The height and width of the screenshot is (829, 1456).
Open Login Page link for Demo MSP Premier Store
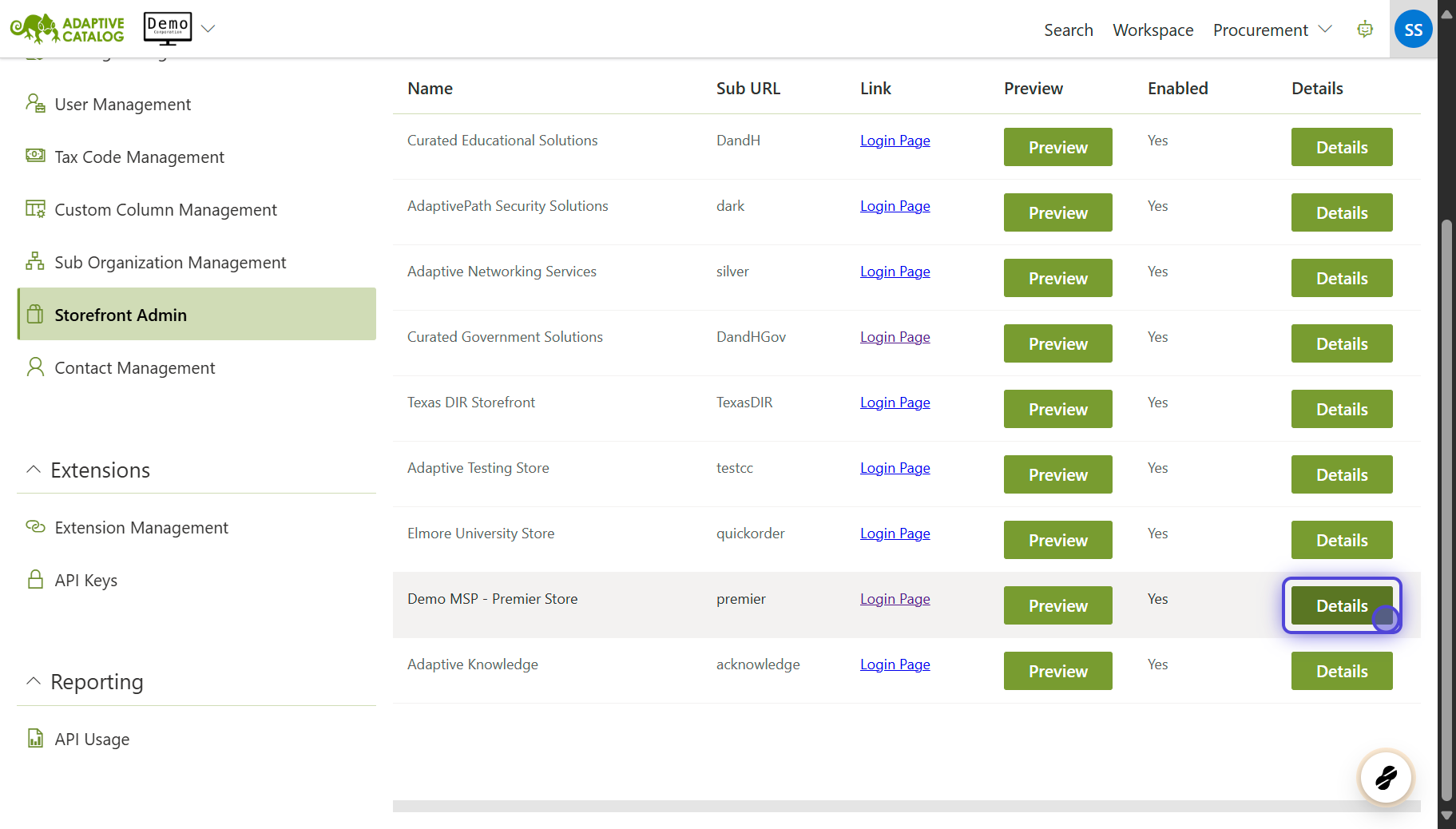(895, 599)
